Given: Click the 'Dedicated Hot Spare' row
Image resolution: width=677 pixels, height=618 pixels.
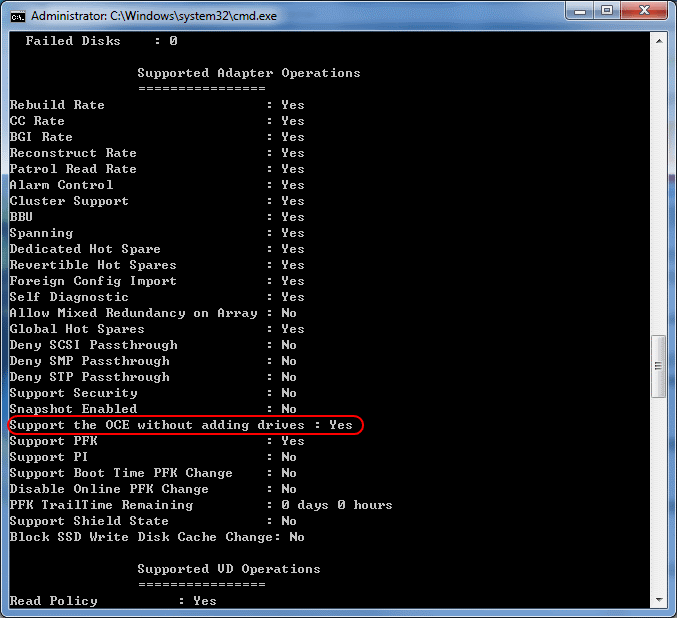Looking at the screenshot, I should click(157, 249).
